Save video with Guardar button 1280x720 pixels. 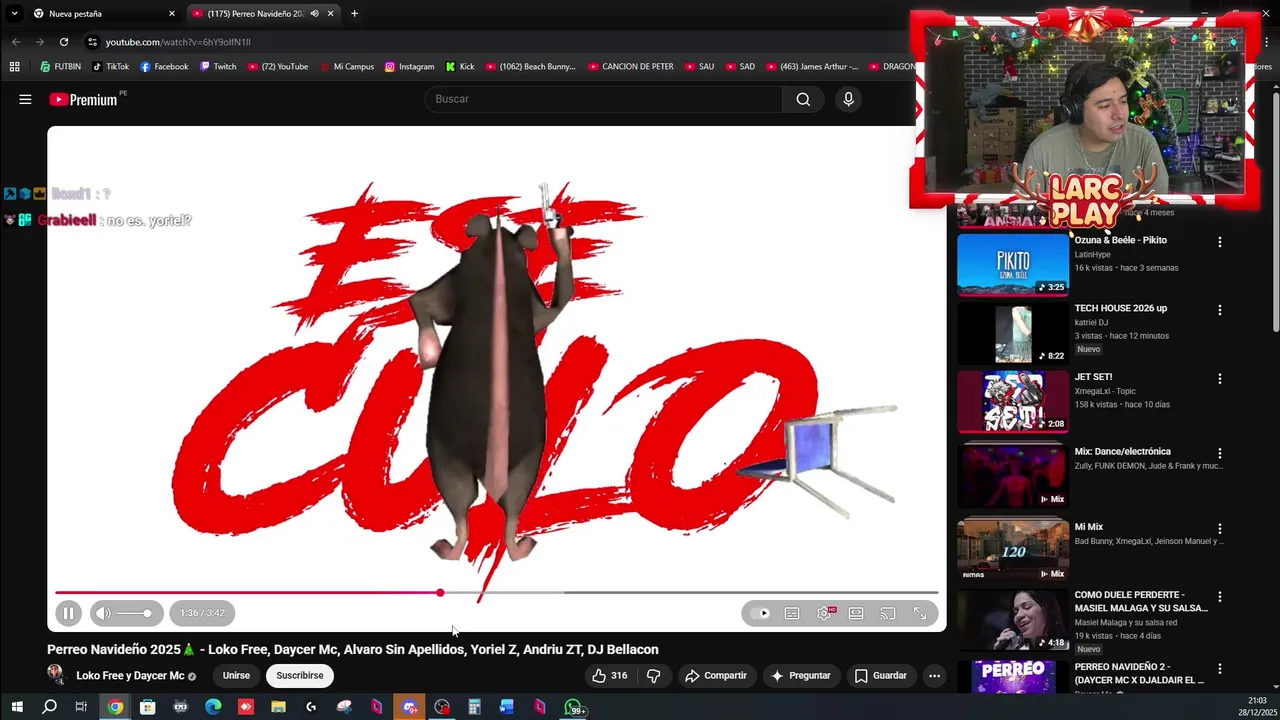tap(880, 675)
